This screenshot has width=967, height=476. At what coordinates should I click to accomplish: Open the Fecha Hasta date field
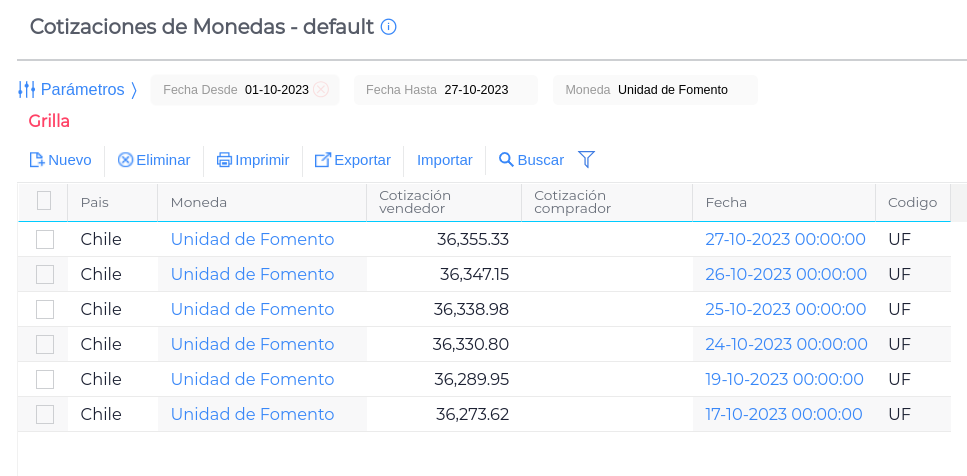click(x=476, y=90)
